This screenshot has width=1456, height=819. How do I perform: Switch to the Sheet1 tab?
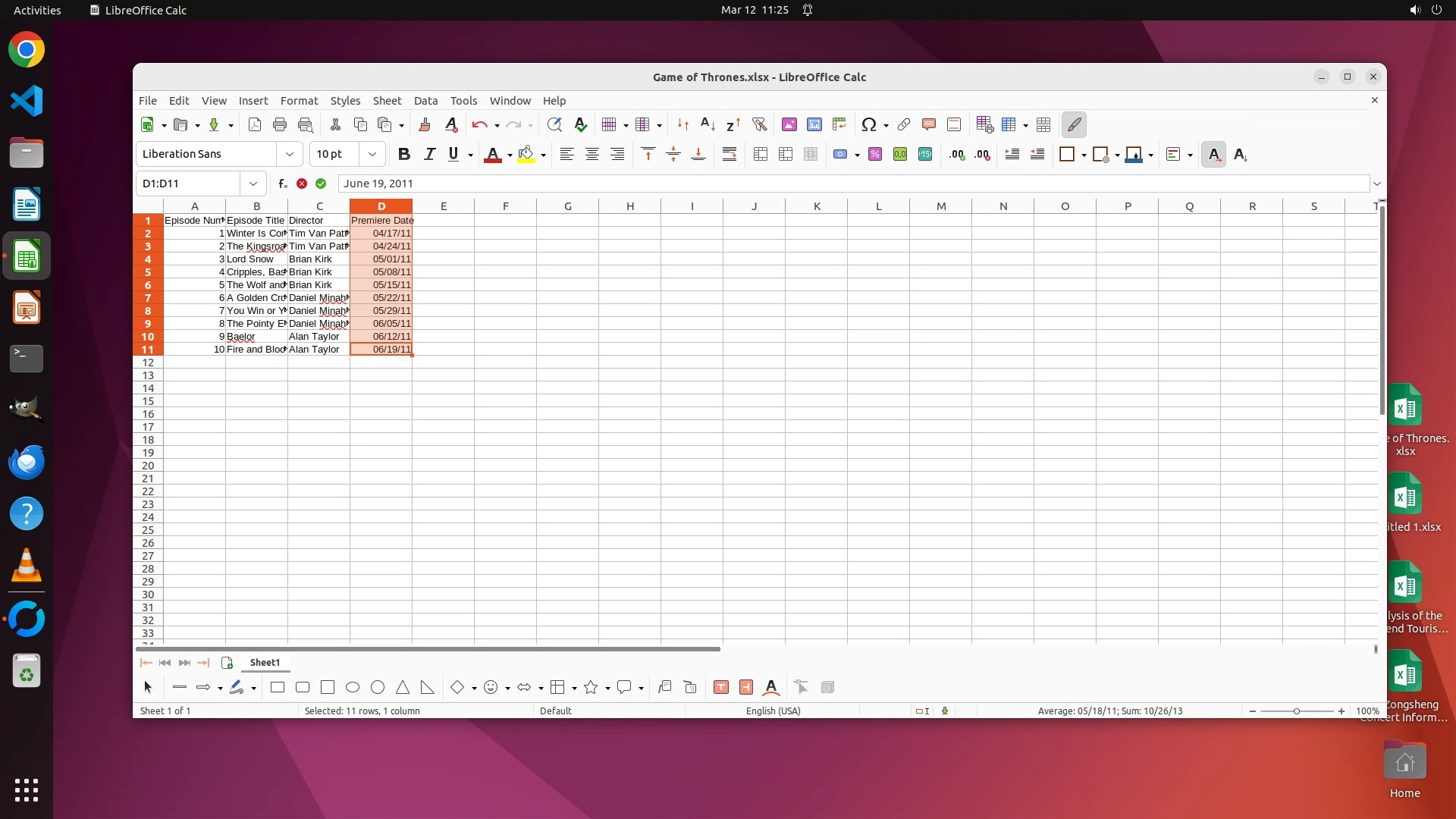pyautogui.click(x=265, y=663)
